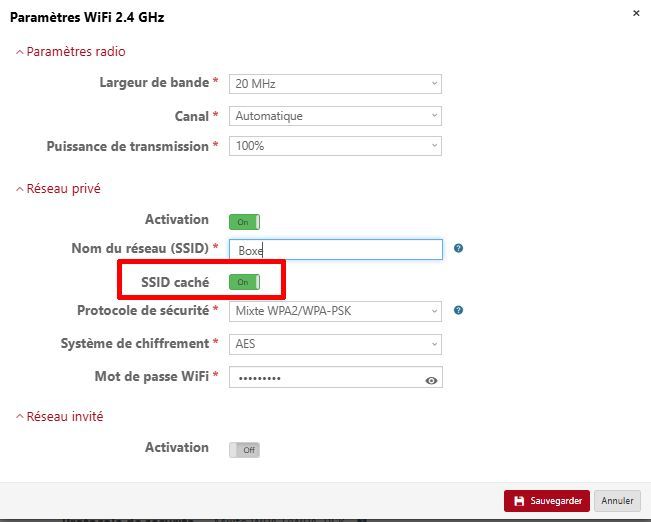Collapse the Réseau privé section
The height and width of the screenshot is (522, 651).
(x=58, y=189)
